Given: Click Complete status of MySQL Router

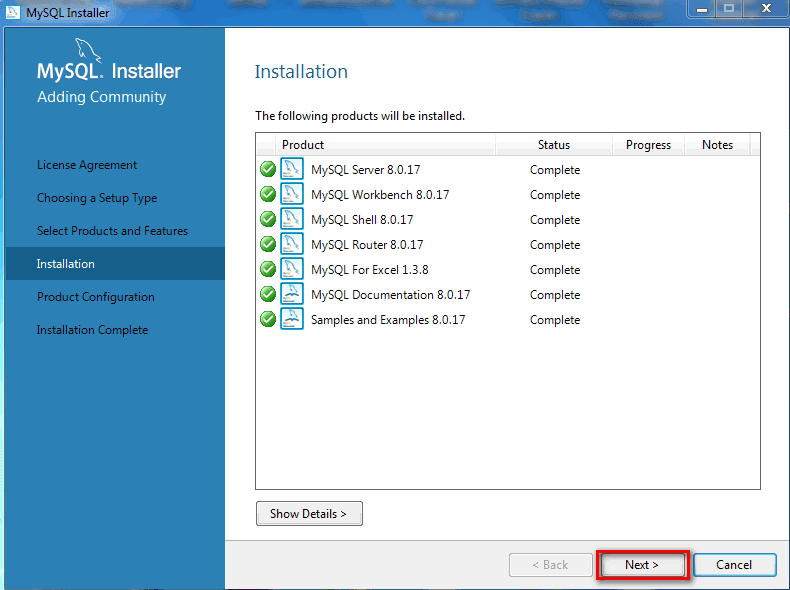Looking at the screenshot, I should (555, 245).
